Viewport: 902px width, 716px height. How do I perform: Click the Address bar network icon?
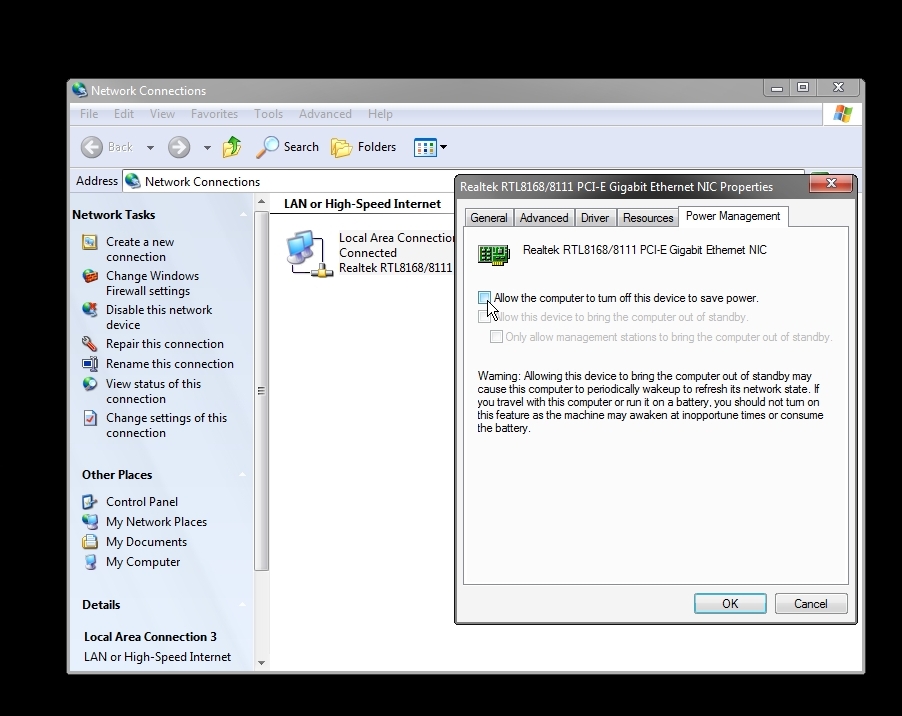[x=133, y=181]
